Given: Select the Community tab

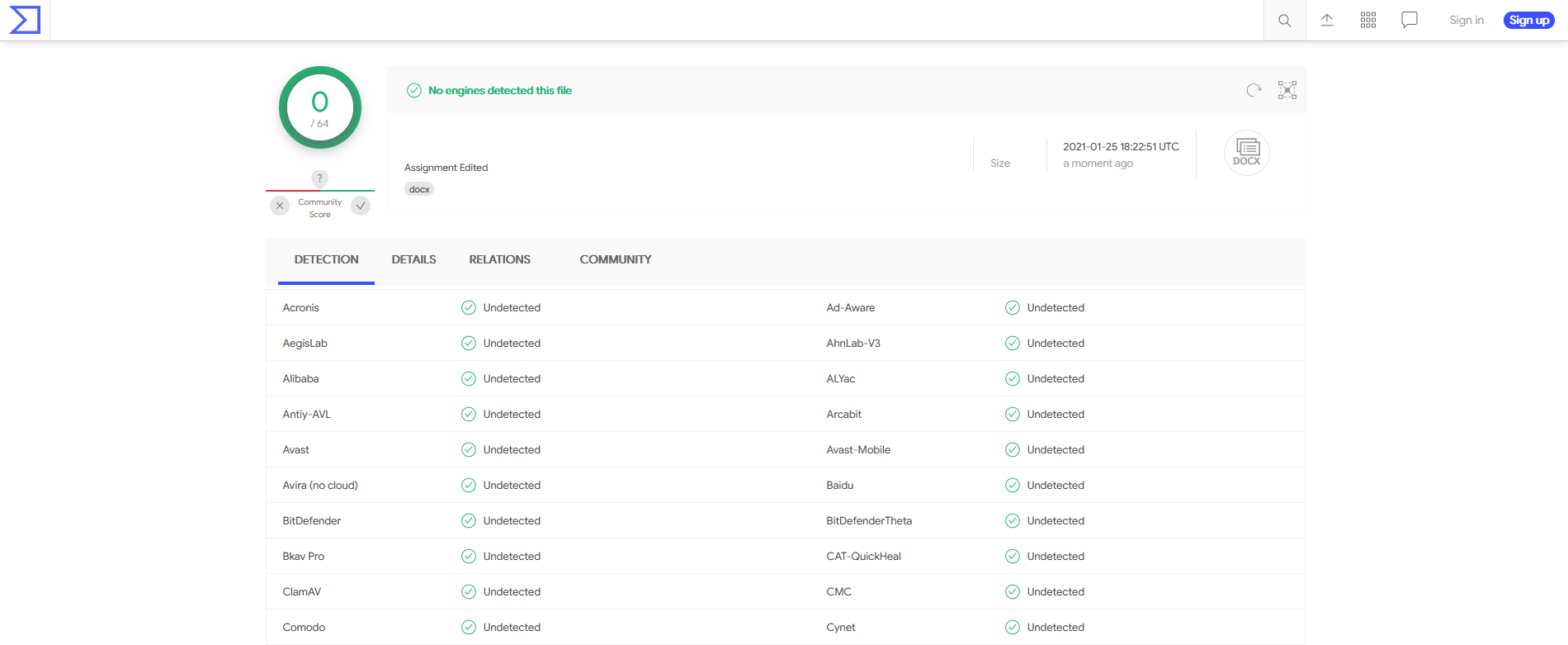Looking at the screenshot, I should coord(615,259).
